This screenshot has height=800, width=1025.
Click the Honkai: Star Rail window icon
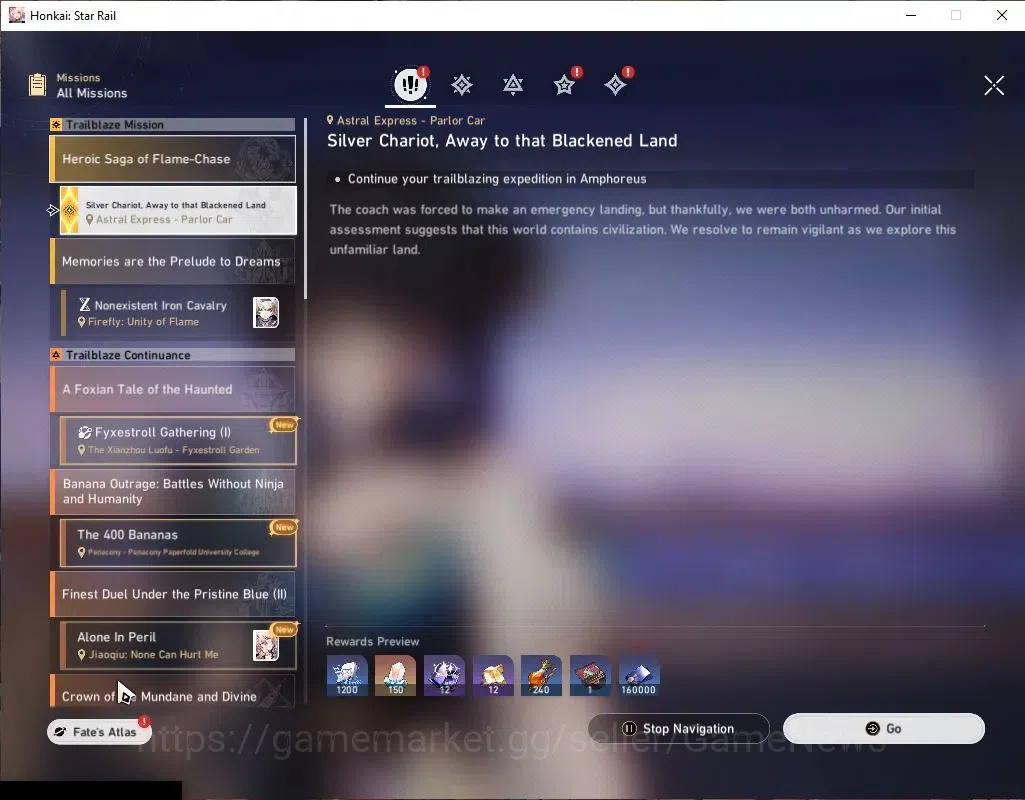tap(16, 15)
